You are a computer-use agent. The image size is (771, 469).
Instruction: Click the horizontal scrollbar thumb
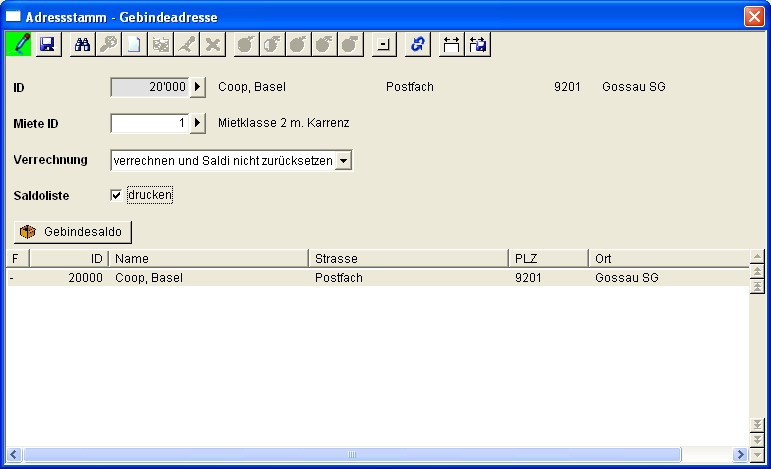click(x=352, y=455)
